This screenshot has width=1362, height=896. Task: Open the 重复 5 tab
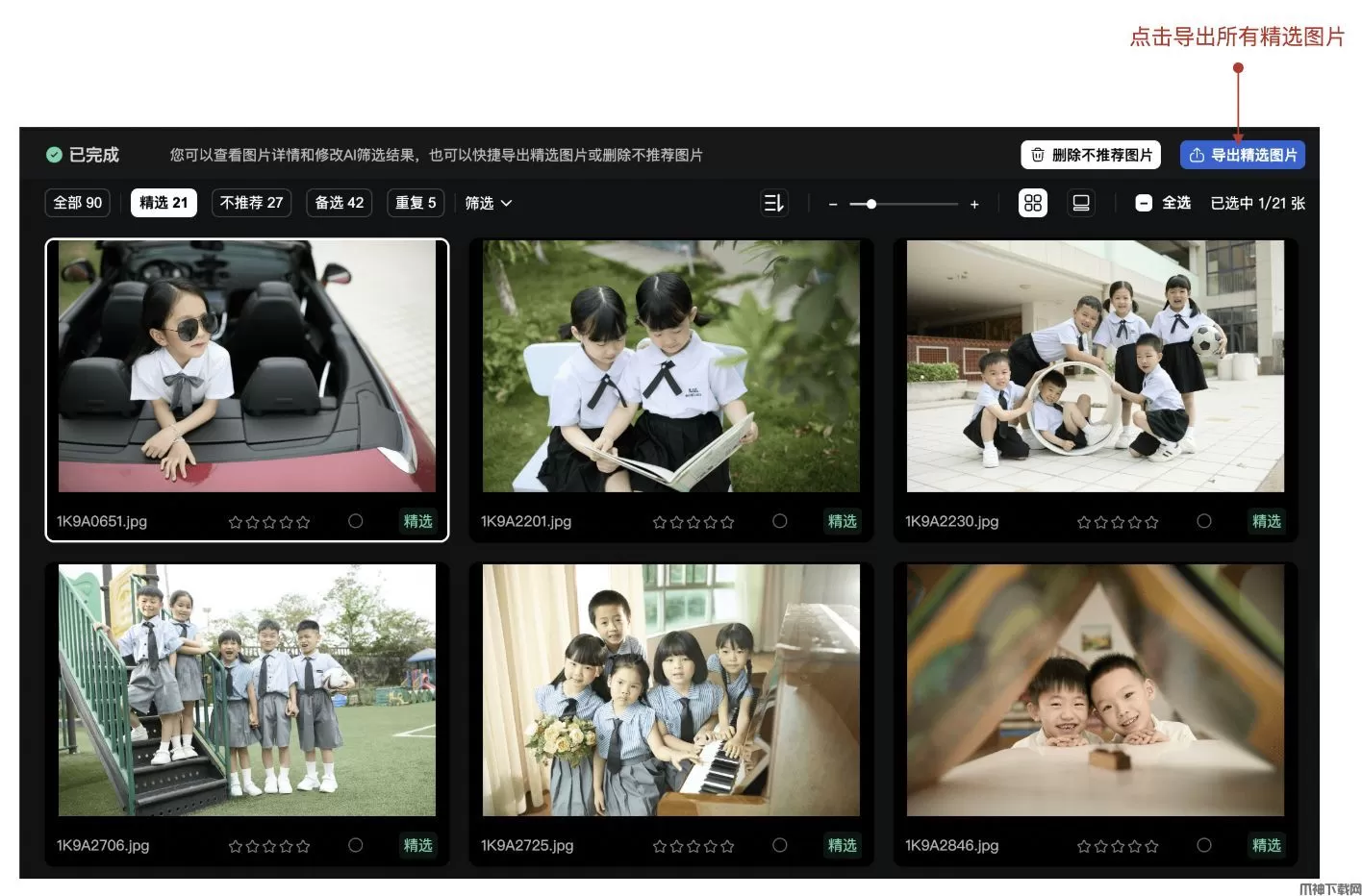click(x=416, y=203)
